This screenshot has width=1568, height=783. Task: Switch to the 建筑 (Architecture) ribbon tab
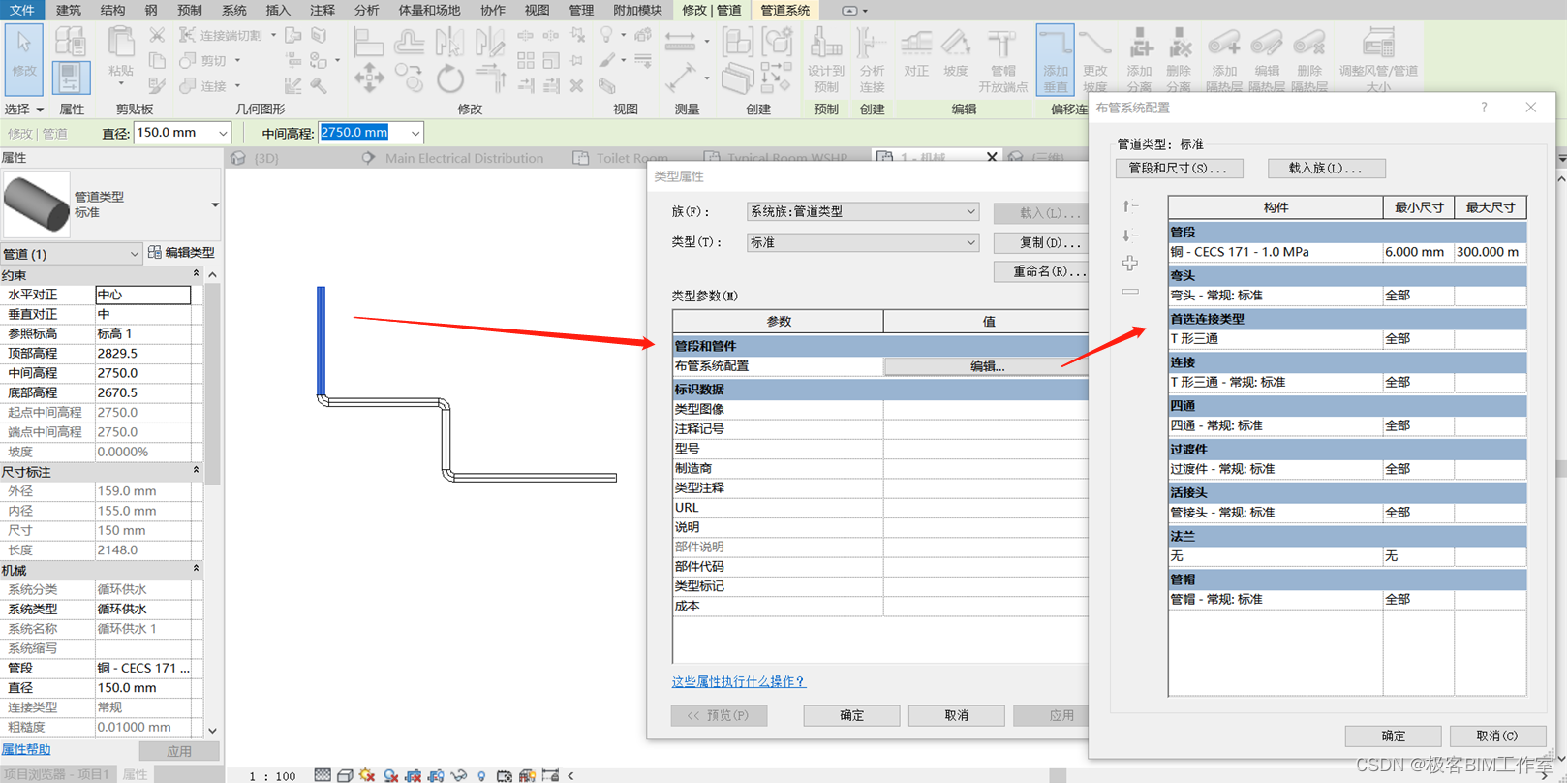click(69, 10)
